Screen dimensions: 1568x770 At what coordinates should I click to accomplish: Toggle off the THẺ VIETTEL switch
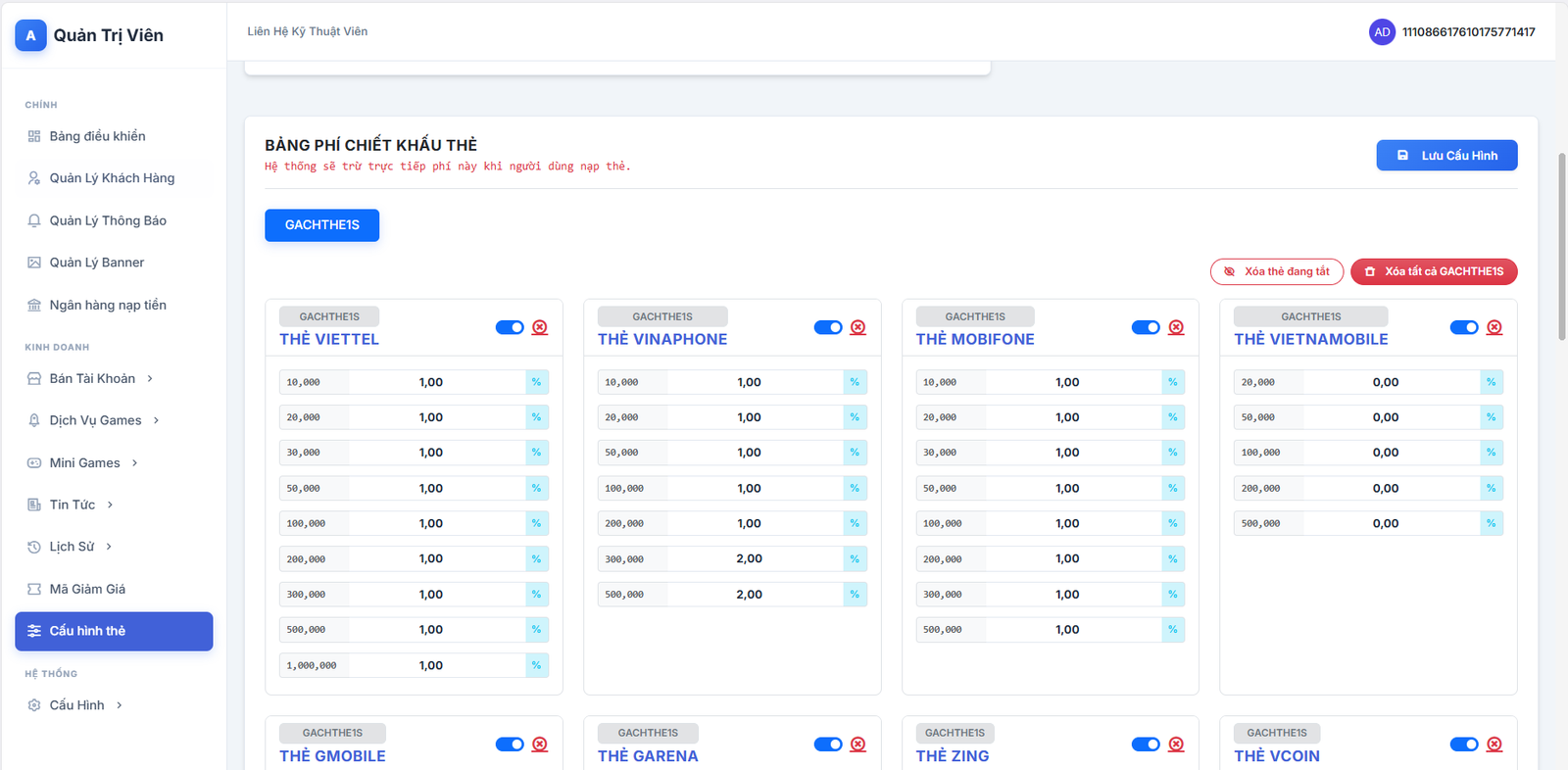click(x=510, y=327)
